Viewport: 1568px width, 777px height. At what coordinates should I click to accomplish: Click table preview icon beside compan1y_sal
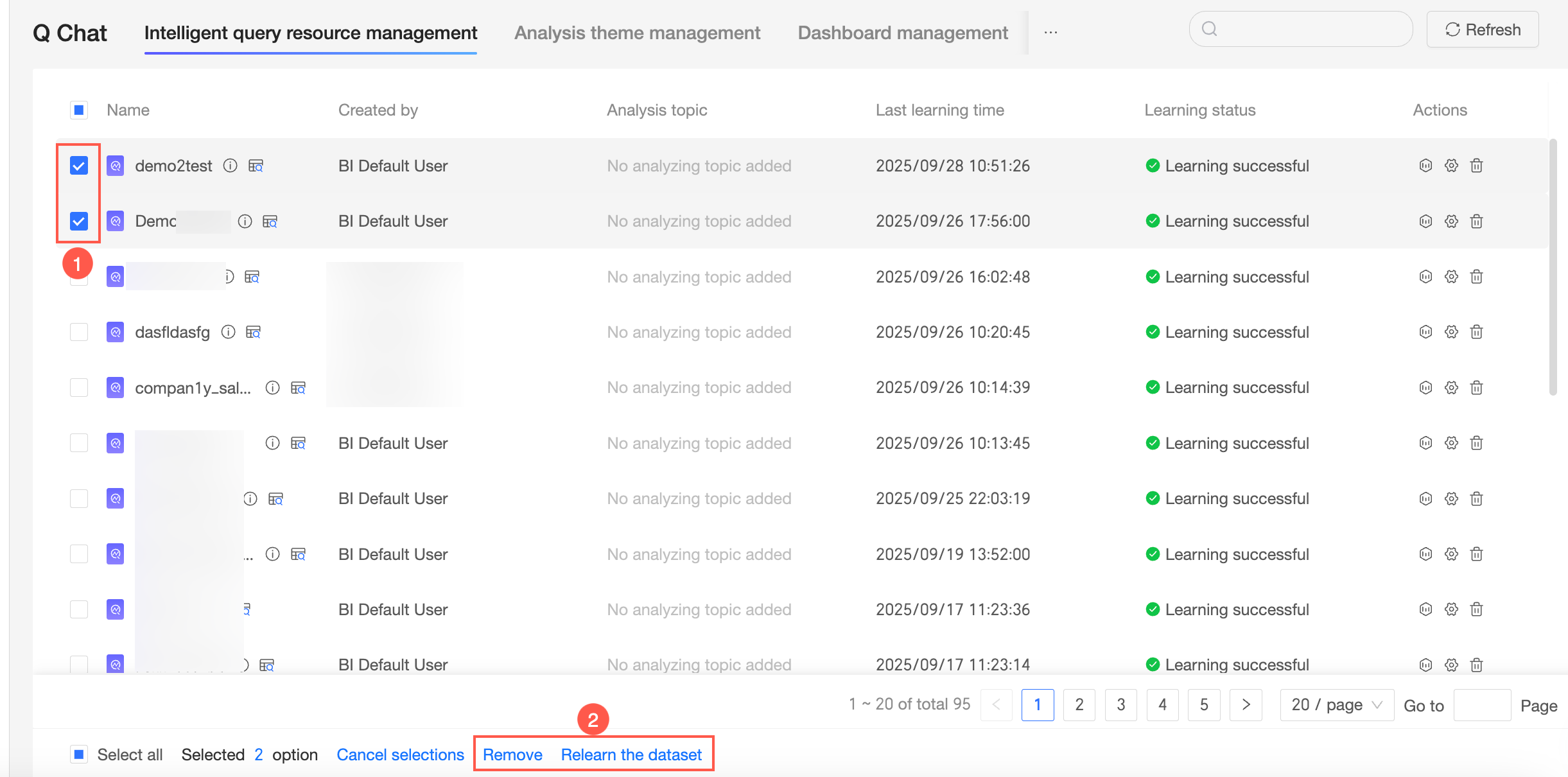click(298, 388)
